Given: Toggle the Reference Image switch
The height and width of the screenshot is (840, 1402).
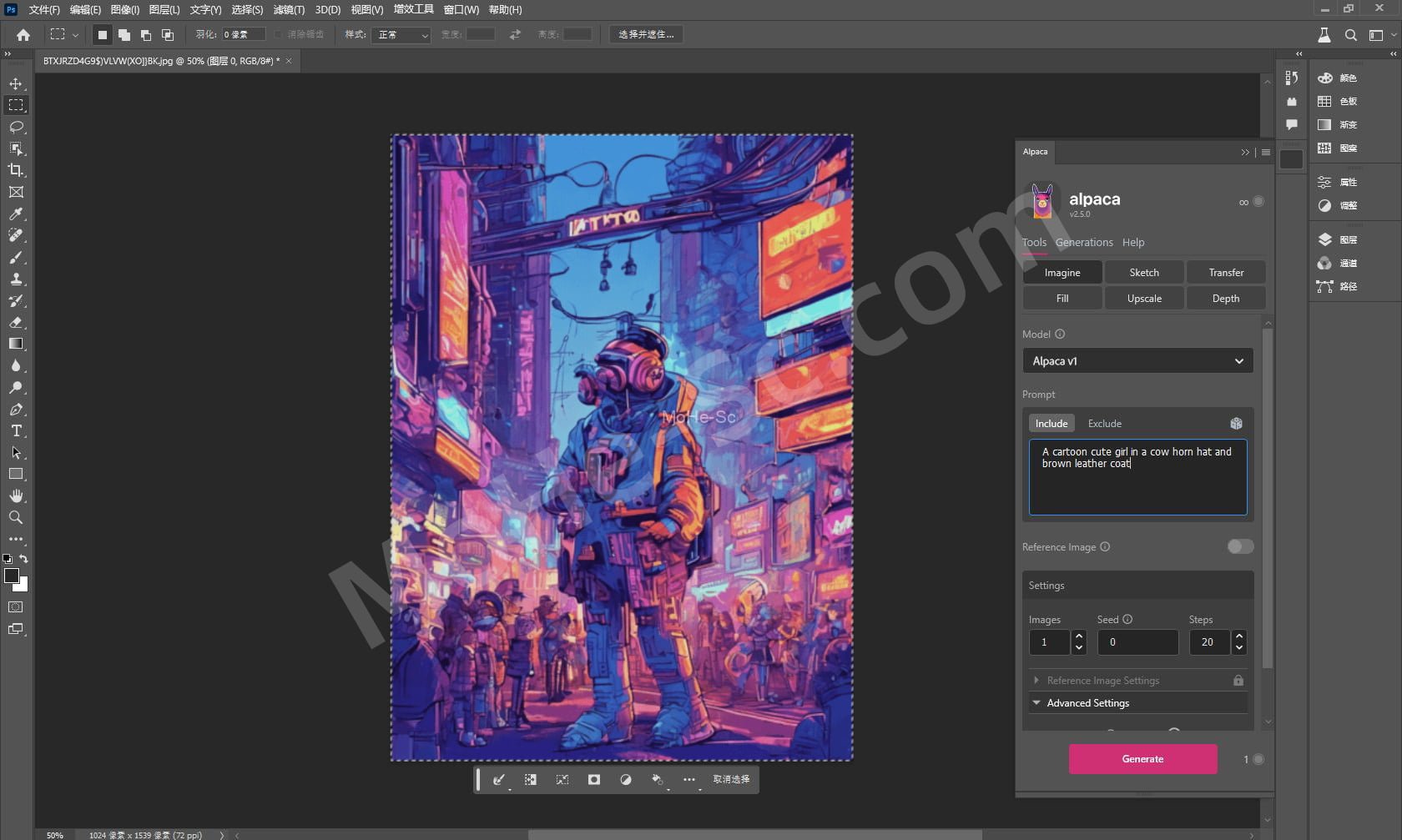Looking at the screenshot, I should (1240, 546).
